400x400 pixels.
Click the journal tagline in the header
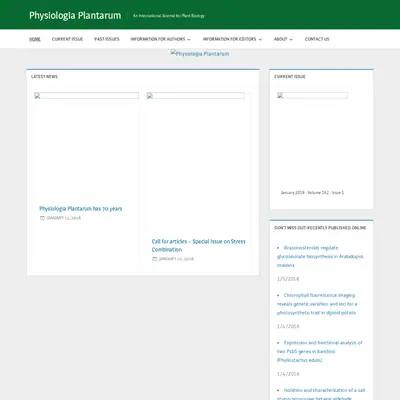[169, 16]
